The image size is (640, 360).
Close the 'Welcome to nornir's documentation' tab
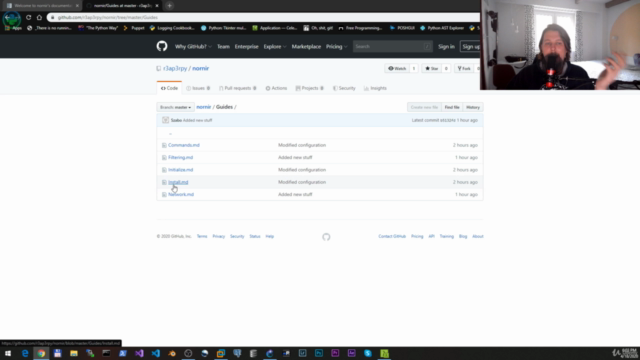77,6
